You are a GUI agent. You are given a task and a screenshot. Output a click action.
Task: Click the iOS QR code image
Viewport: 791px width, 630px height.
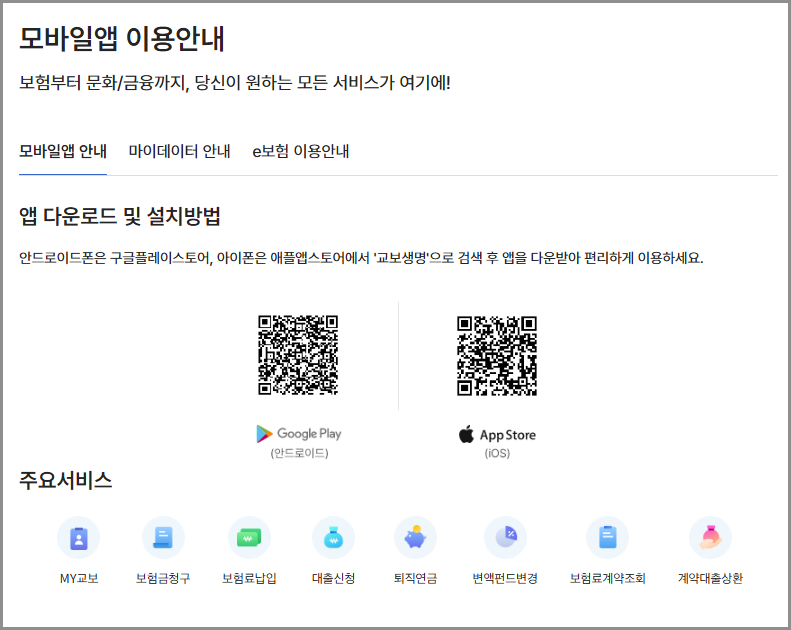tap(497, 356)
